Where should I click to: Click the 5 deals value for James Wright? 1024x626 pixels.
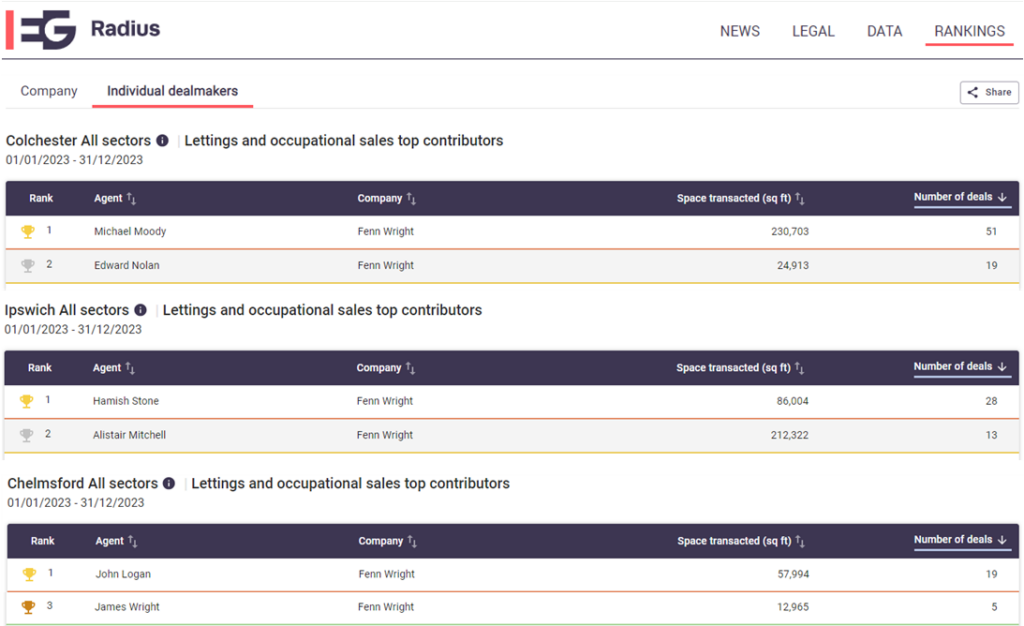point(995,607)
